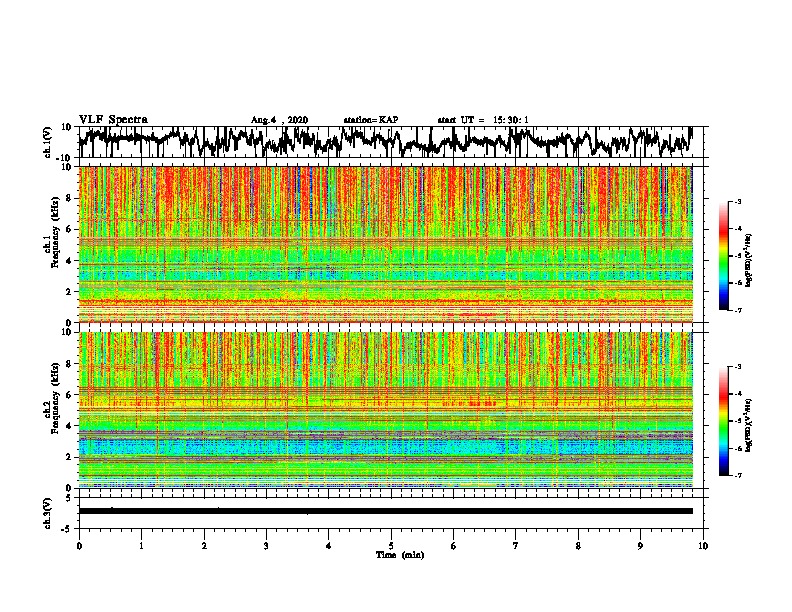Click the "station=KAP" header label
792x612 pixels.
(371, 120)
